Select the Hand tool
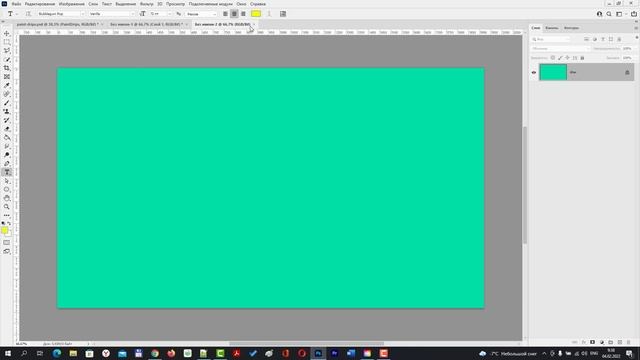The width and height of the screenshot is (640, 360). 7,198
